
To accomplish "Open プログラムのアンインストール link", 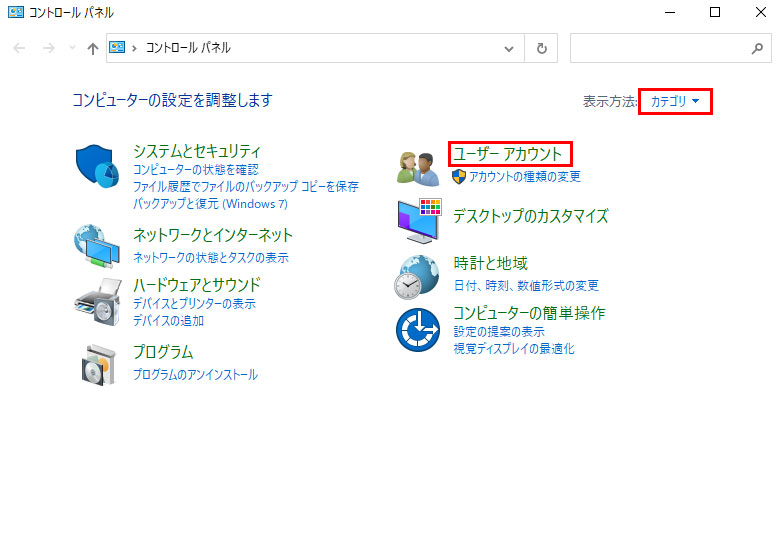I will [195, 375].
